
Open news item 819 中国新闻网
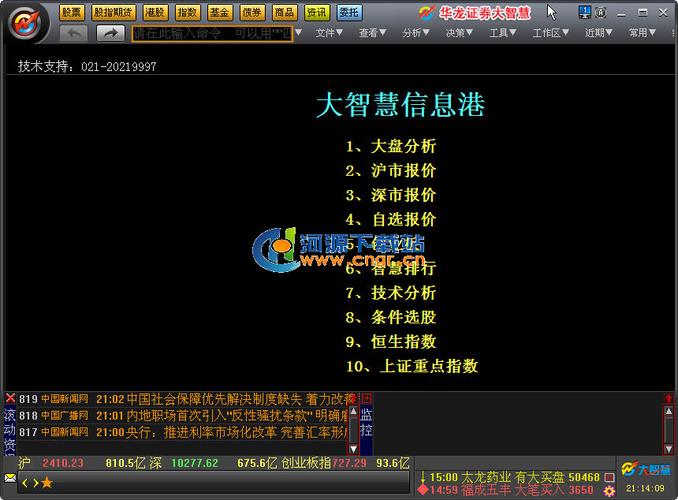pyautogui.click(x=188, y=399)
